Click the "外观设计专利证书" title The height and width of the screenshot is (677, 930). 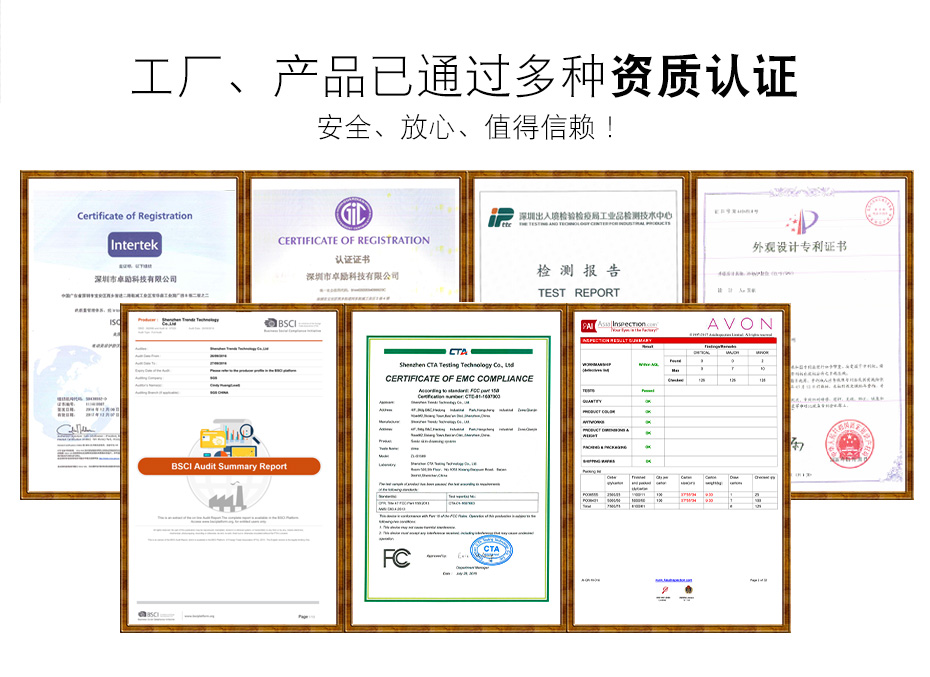tap(800, 246)
